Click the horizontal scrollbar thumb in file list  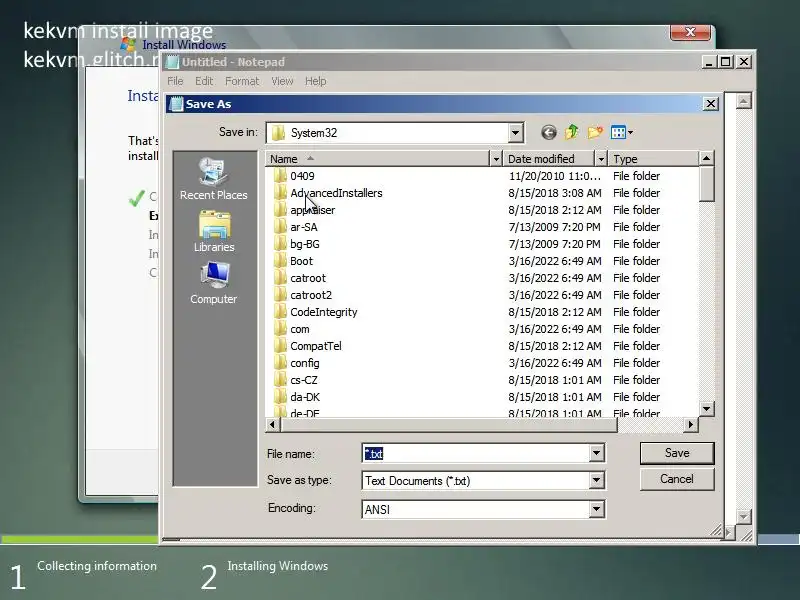(x=448, y=424)
